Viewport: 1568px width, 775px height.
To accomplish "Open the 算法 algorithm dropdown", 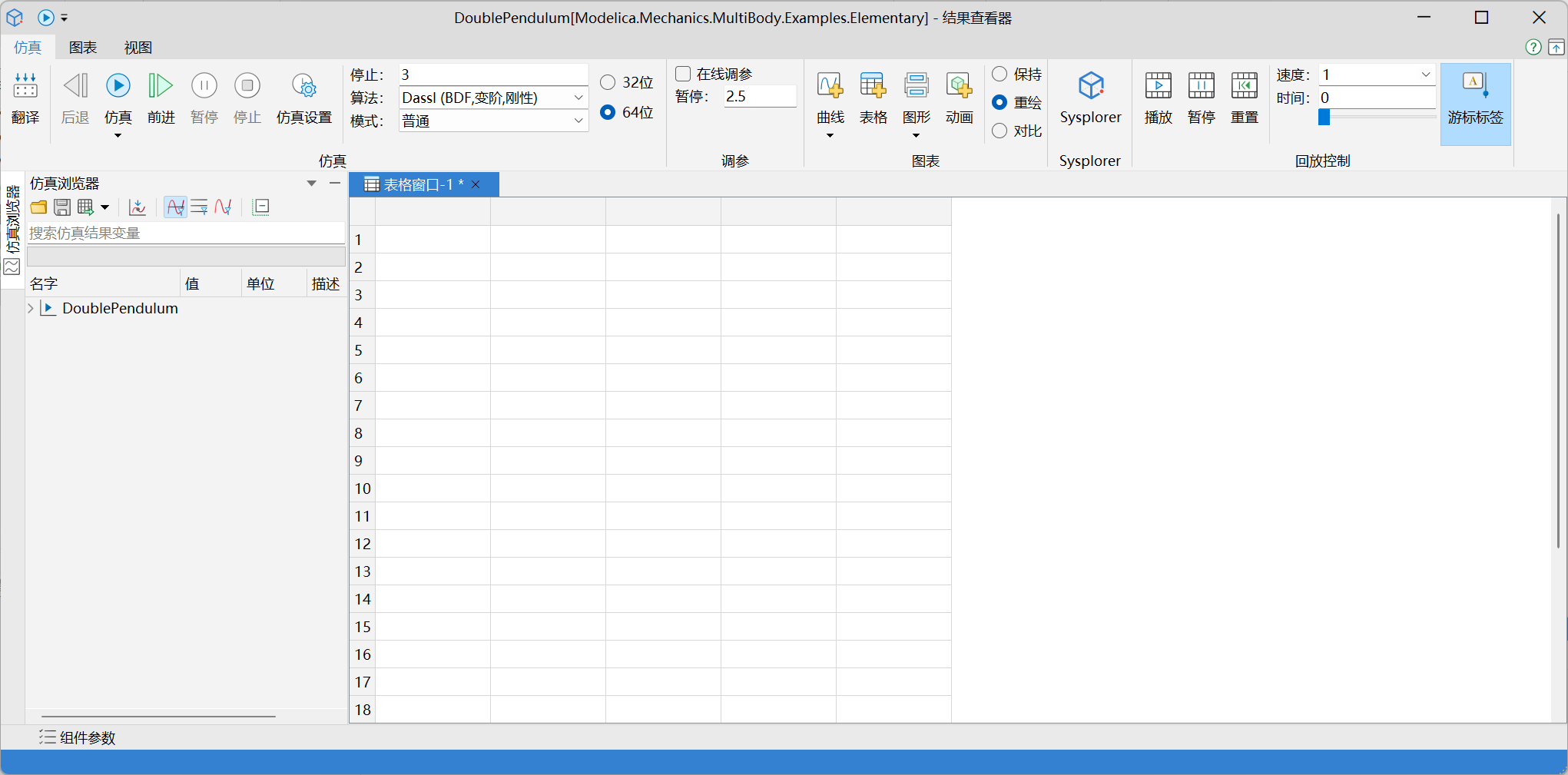I will coord(578,98).
